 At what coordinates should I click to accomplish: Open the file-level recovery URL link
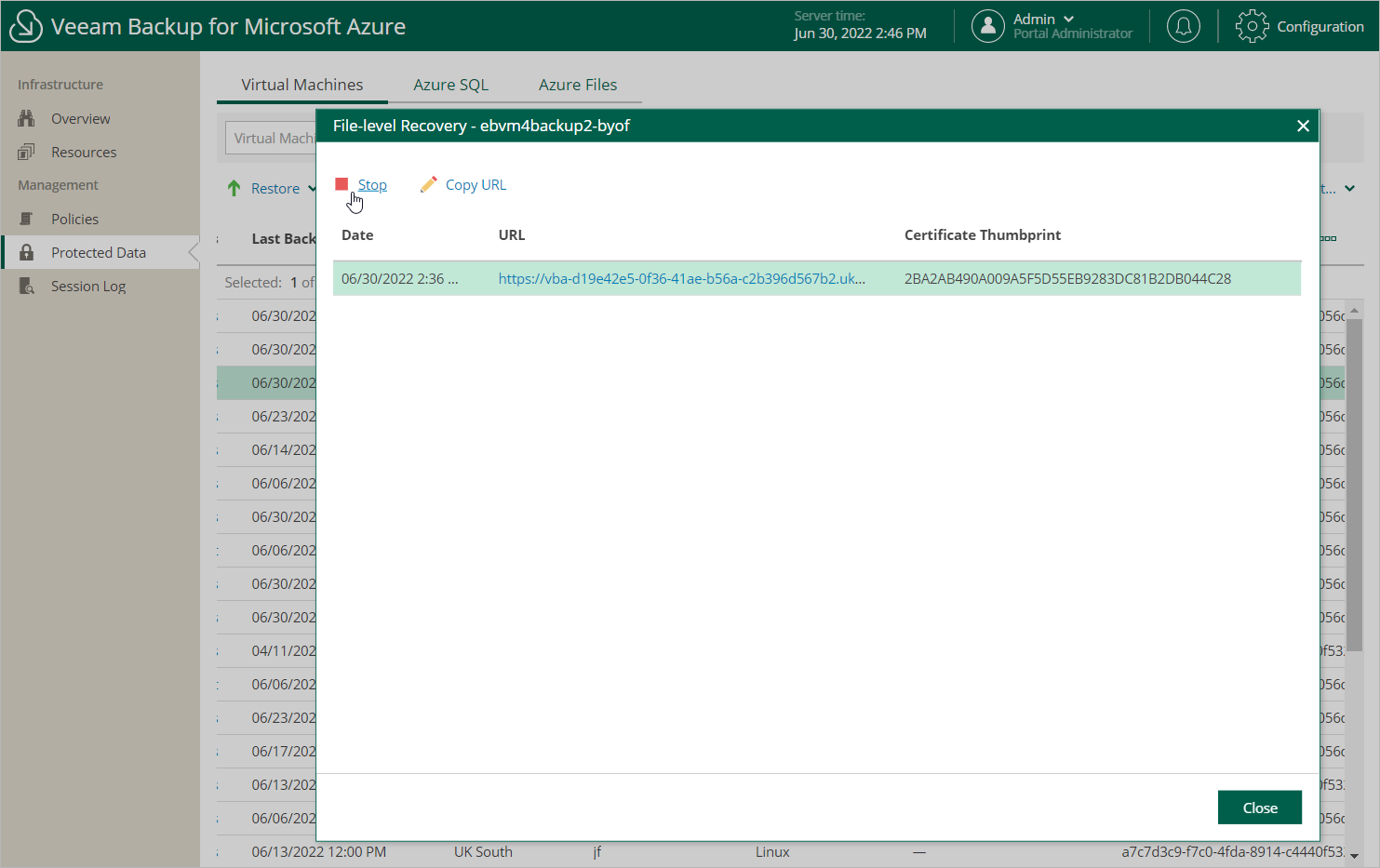[x=681, y=278]
